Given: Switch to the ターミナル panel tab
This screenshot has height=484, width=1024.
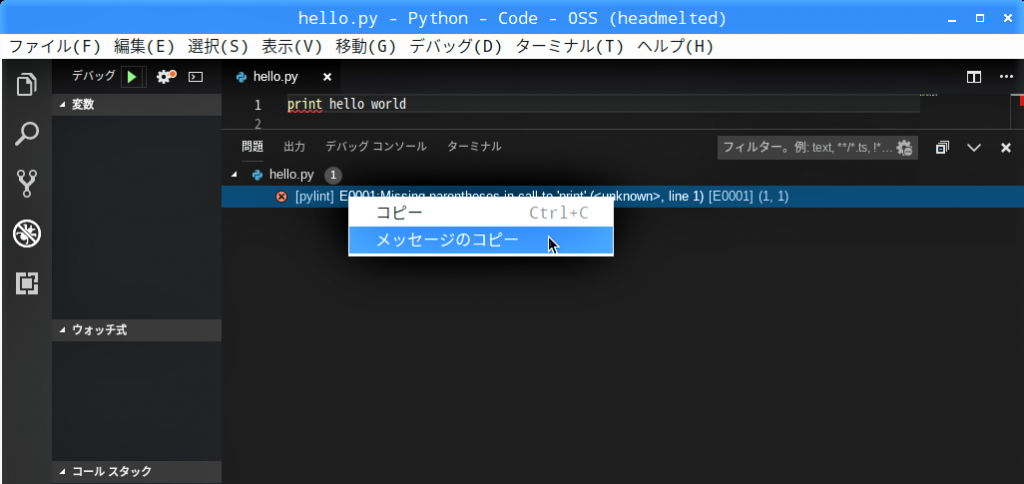Looking at the screenshot, I should [x=474, y=147].
